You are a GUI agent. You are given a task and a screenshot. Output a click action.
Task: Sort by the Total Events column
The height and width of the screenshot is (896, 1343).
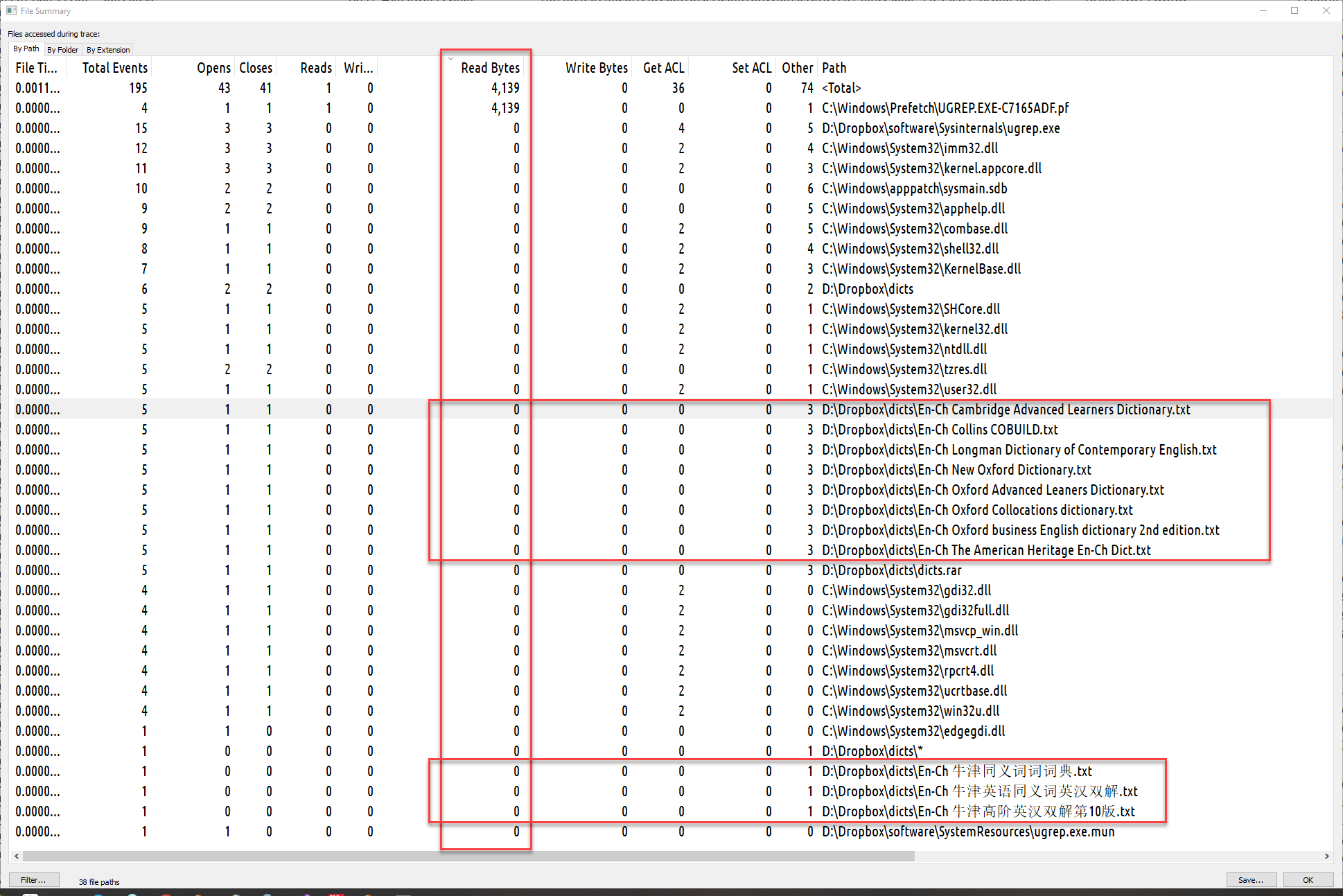(115, 67)
